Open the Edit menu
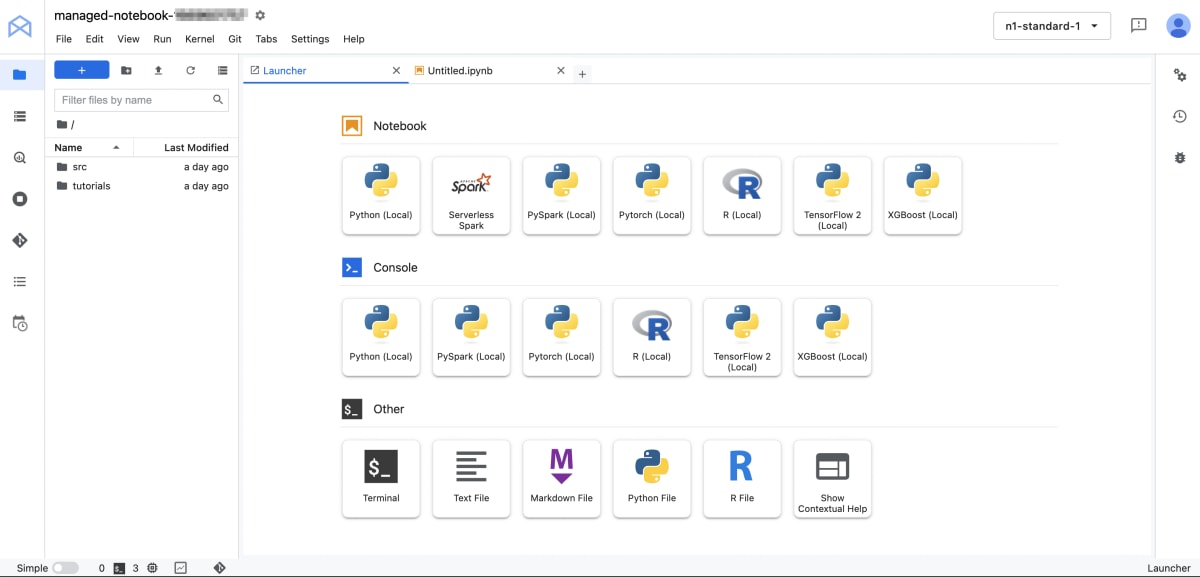This screenshot has height=577, width=1200. [x=94, y=39]
